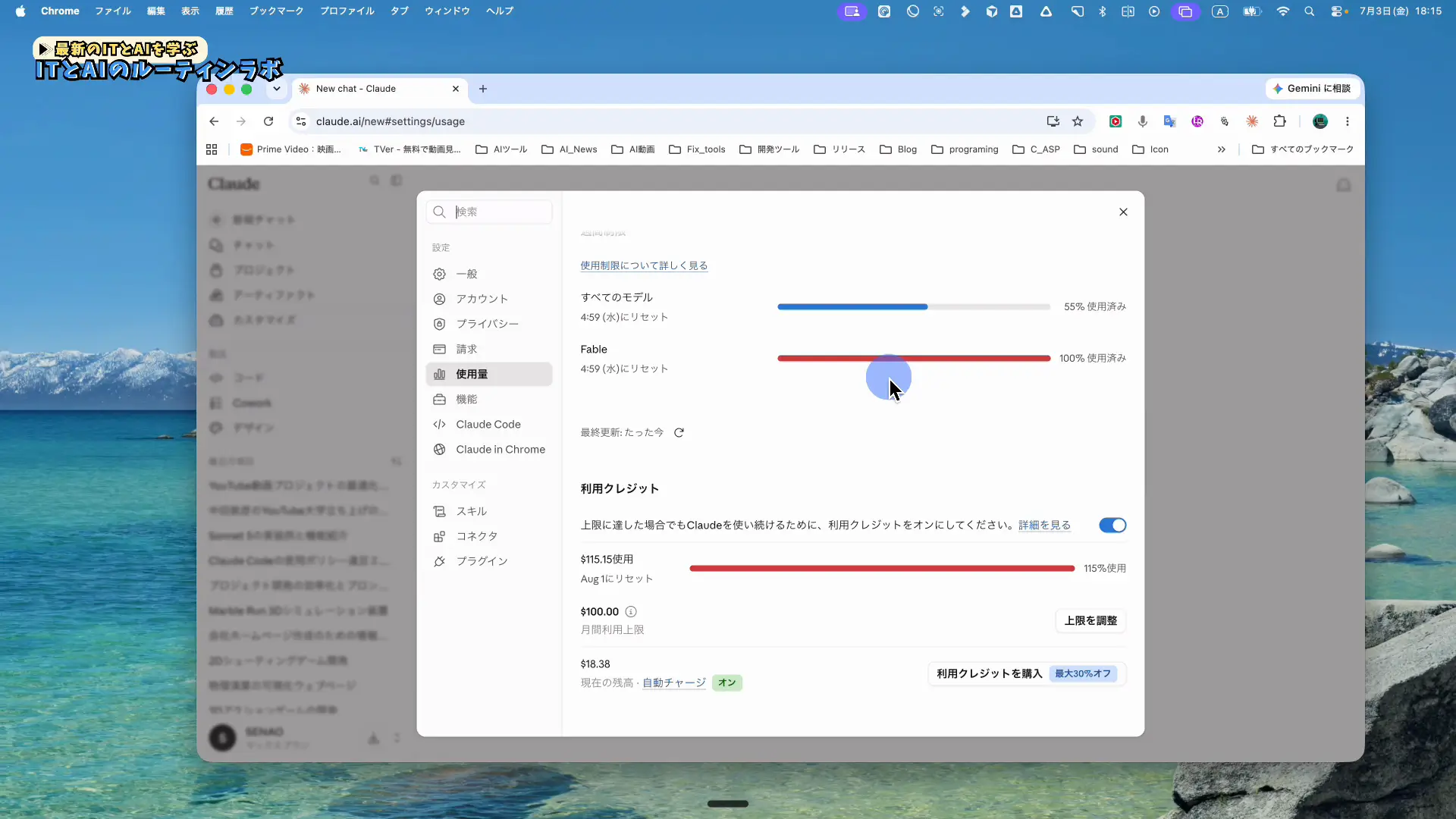Click the info icon next to $100.00
Image resolution: width=1456 pixels, height=819 pixels.
click(x=631, y=611)
